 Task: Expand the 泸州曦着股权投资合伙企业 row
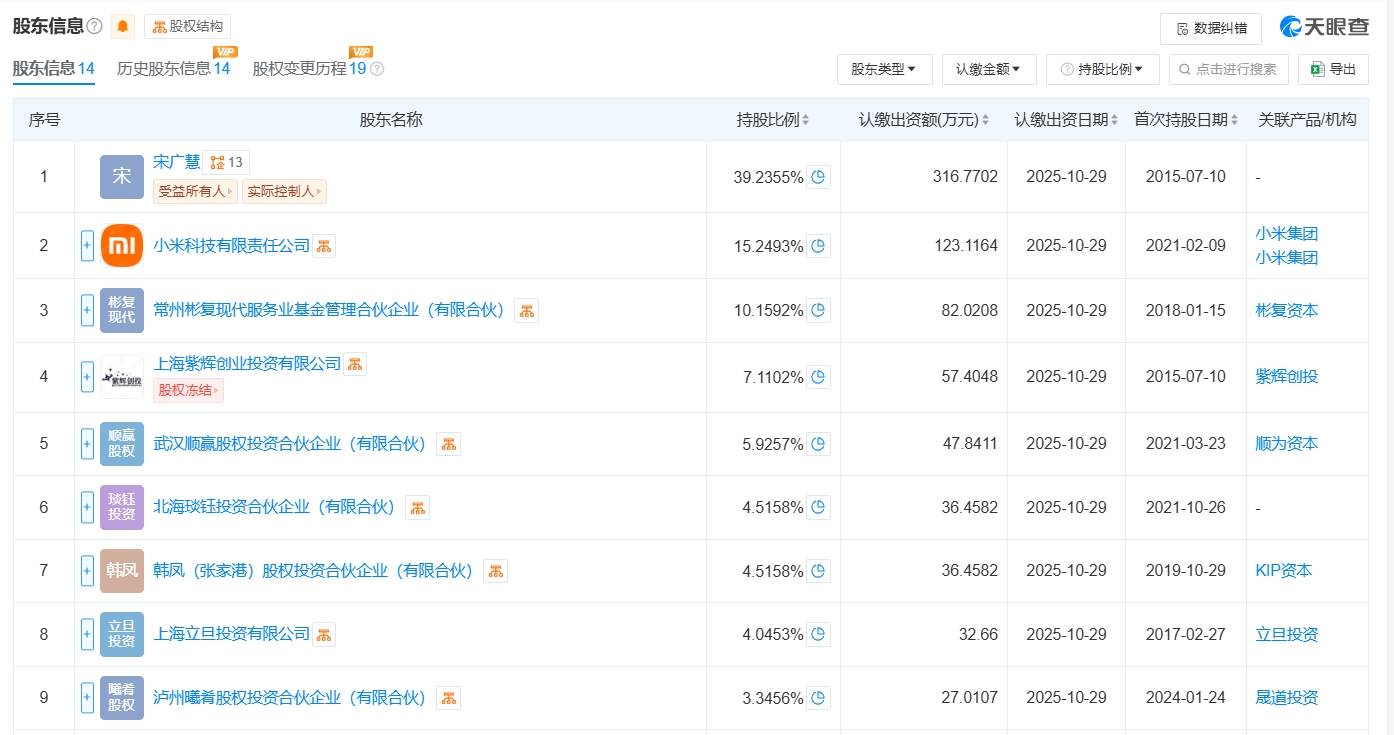(87, 698)
